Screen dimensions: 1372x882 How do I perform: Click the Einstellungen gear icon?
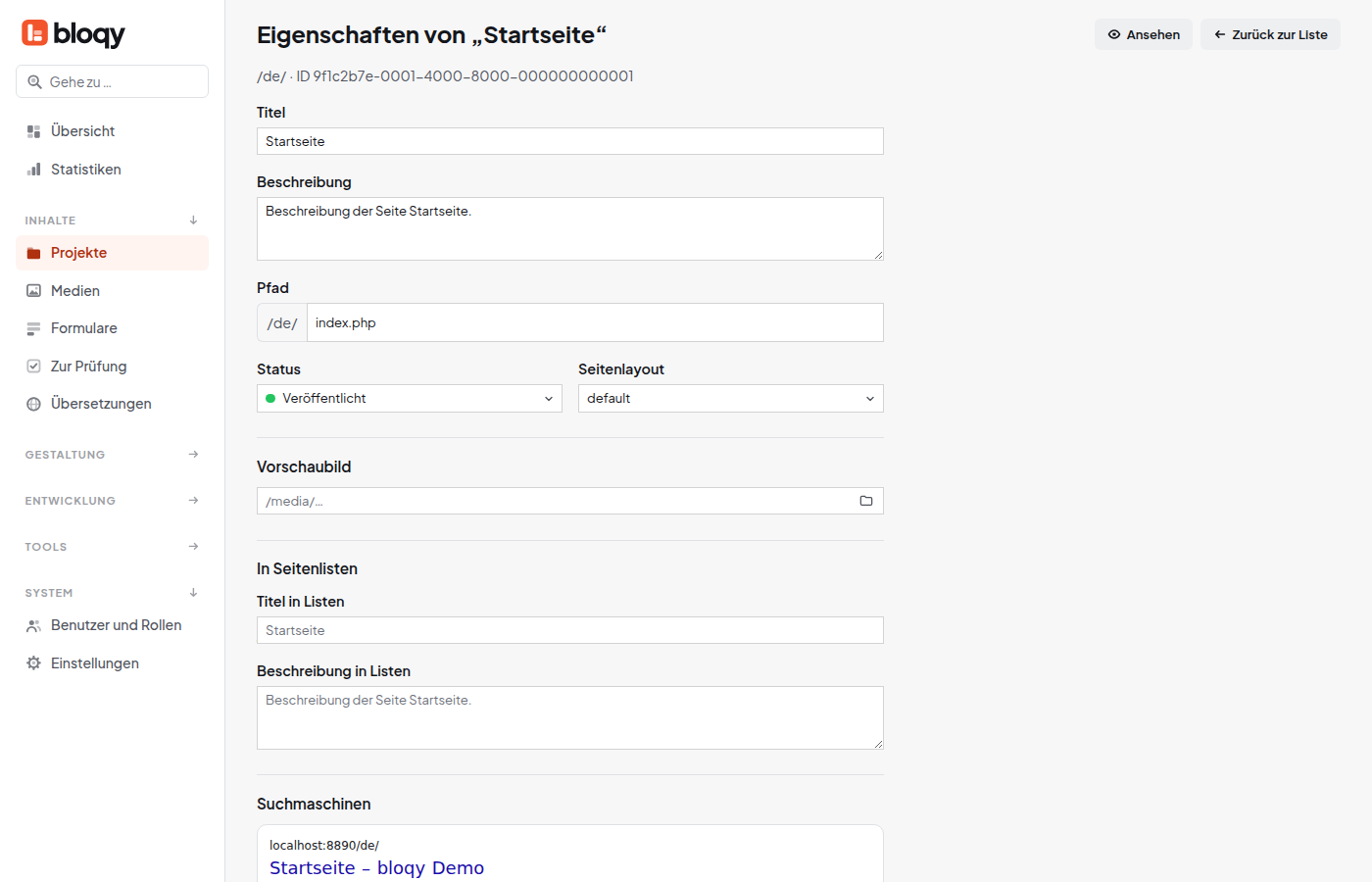[33, 663]
